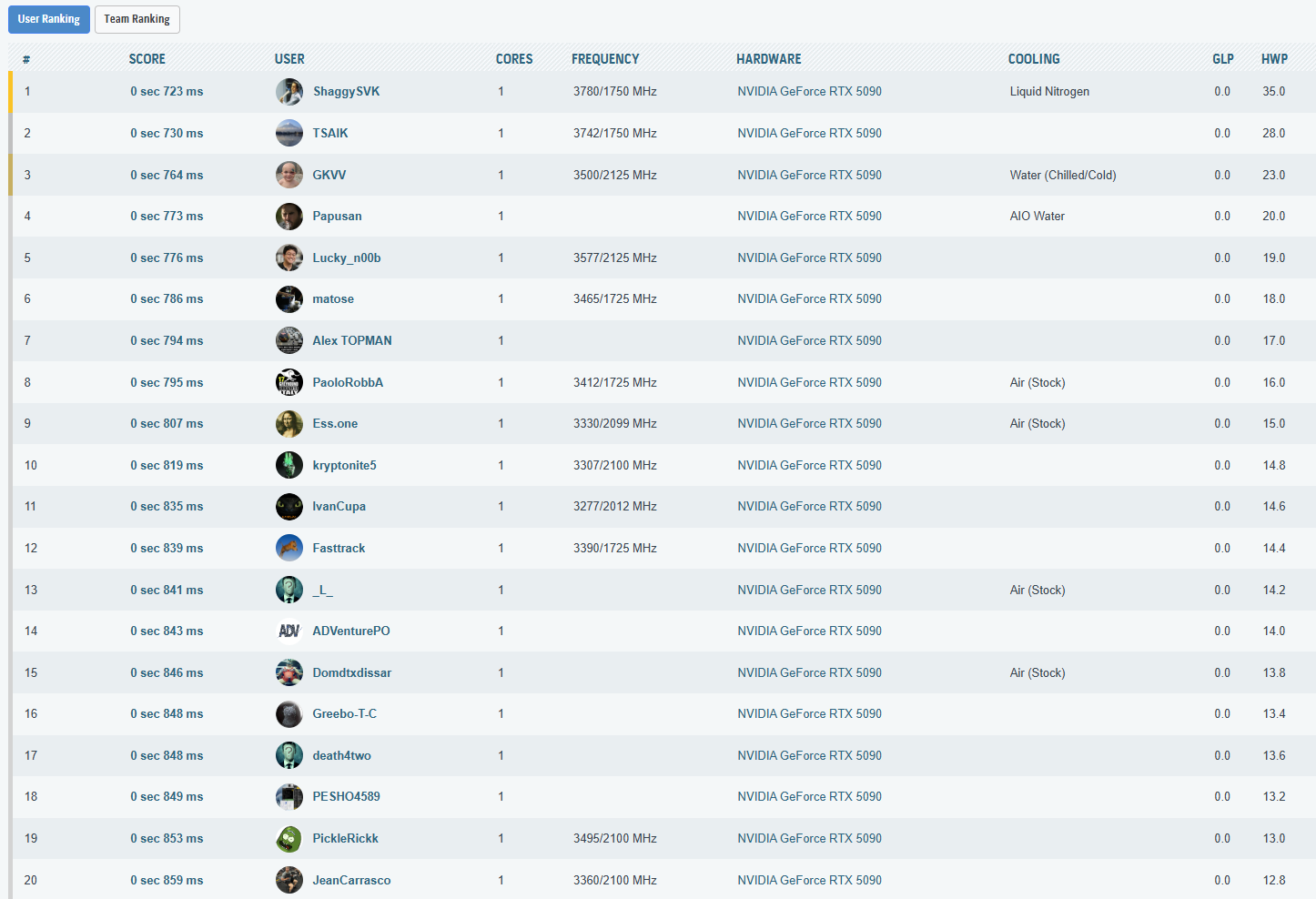Click the RTX 5090 hardware link for rank 1
The width and height of the screenshot is (1316, 899).
point(809,92)
